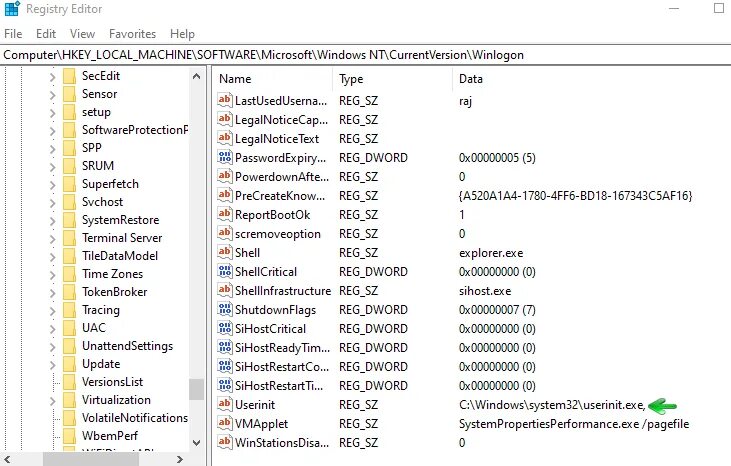
Task: Select the TileDataModel key
Action: tap(120, 256)
